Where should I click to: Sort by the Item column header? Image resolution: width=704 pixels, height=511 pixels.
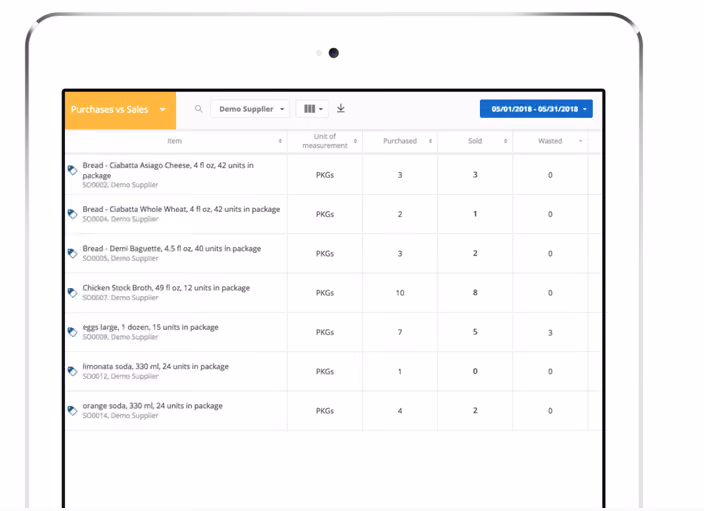coord(175,141)
